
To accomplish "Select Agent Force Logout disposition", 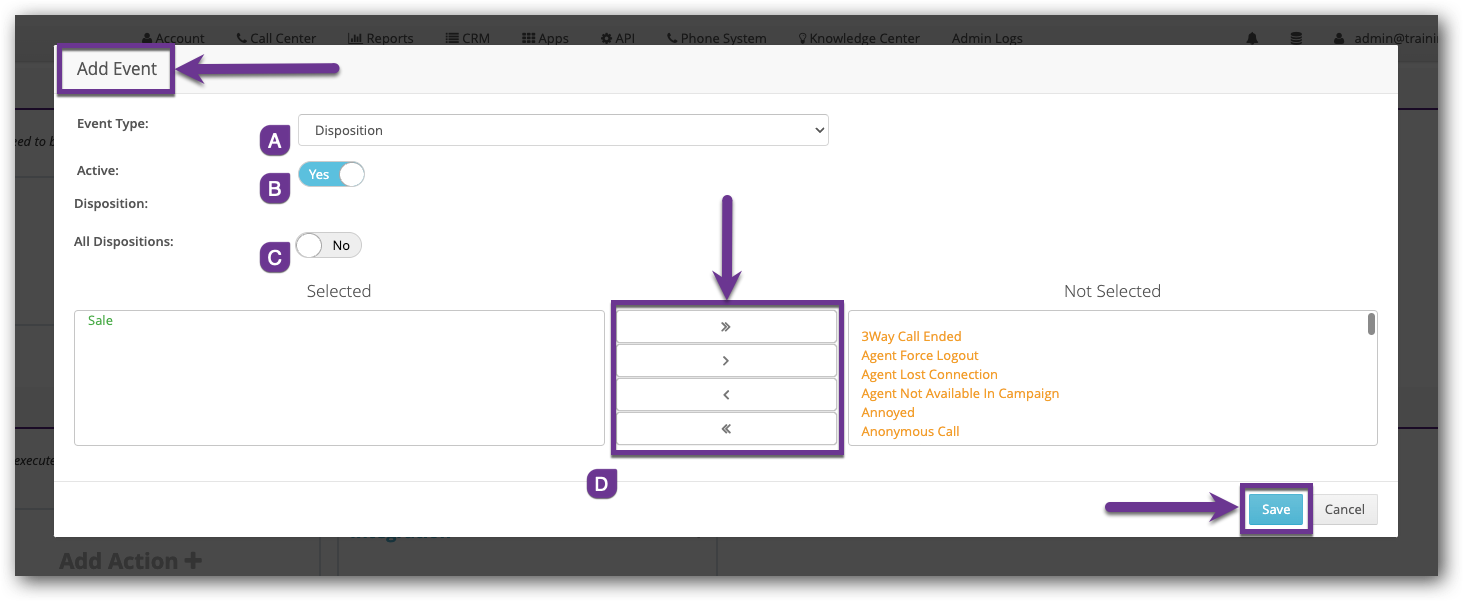I will point(920,356).
